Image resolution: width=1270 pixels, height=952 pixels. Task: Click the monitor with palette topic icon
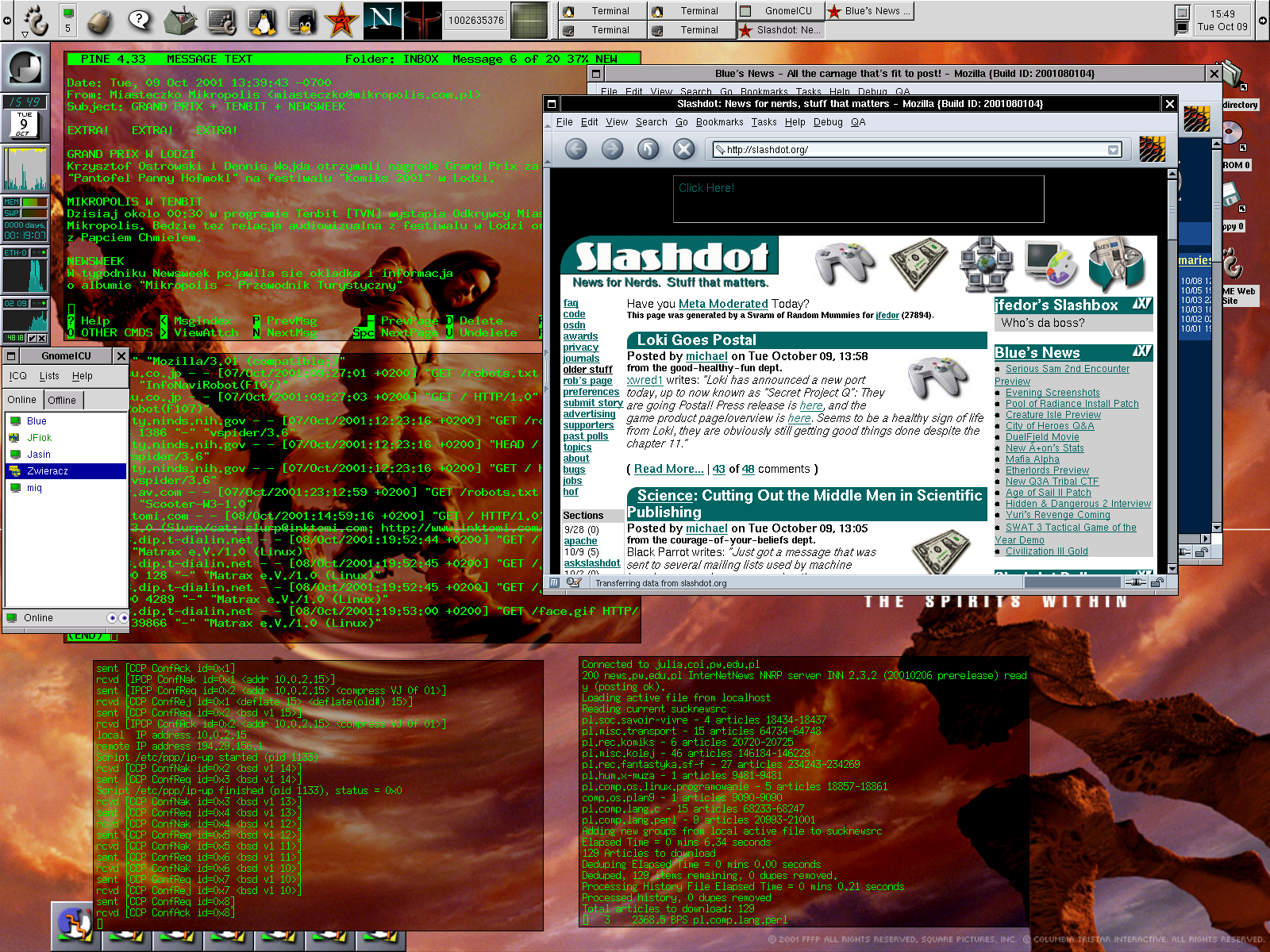pyautogui.click(x=1052, y=263)
